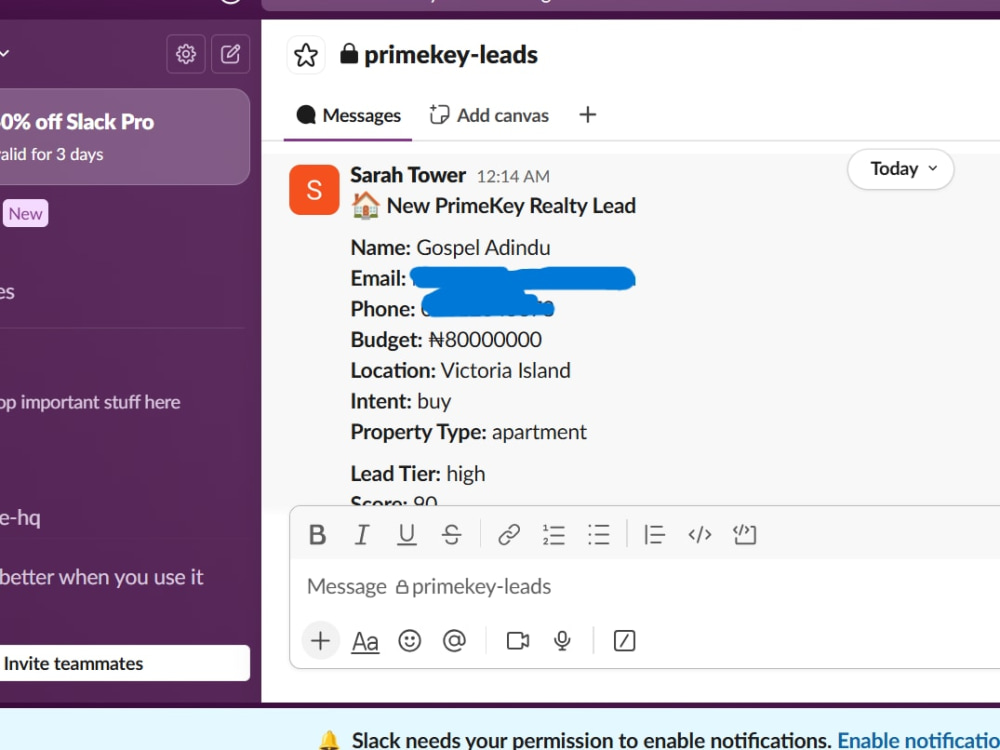The height and width of the screenshot is (750, 1000).
Task: Toggle underline formatting
Action: pyautogui.click(x=406, y=534)
